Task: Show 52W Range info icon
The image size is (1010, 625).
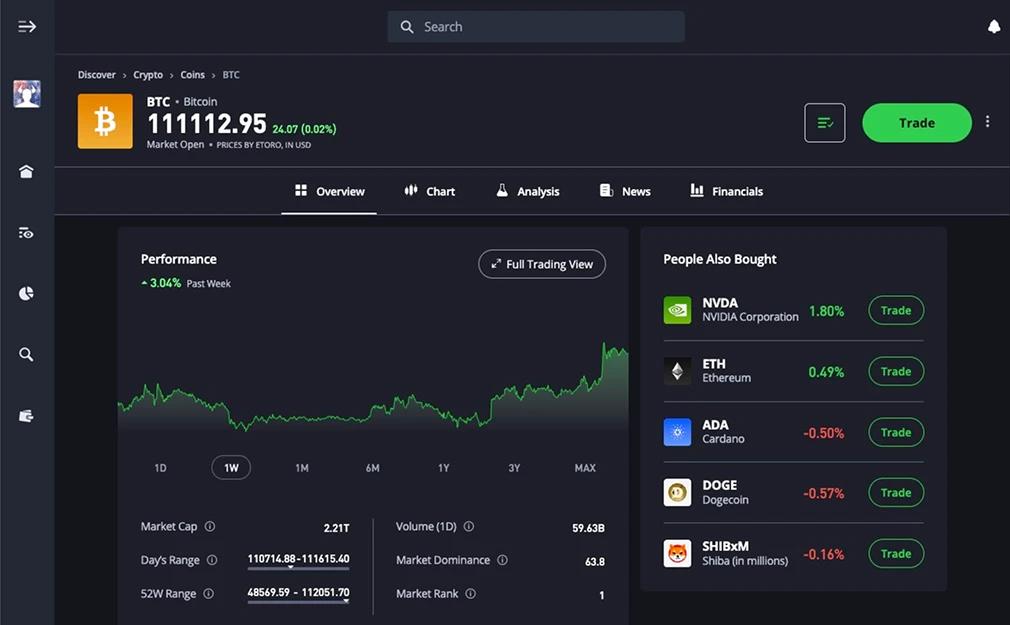Action: coord(209,593)
